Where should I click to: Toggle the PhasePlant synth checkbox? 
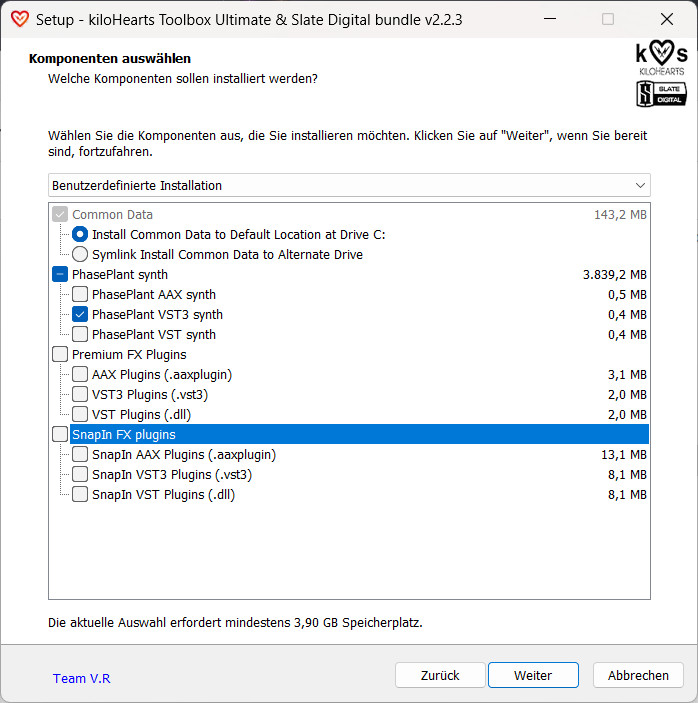(60, 274)
